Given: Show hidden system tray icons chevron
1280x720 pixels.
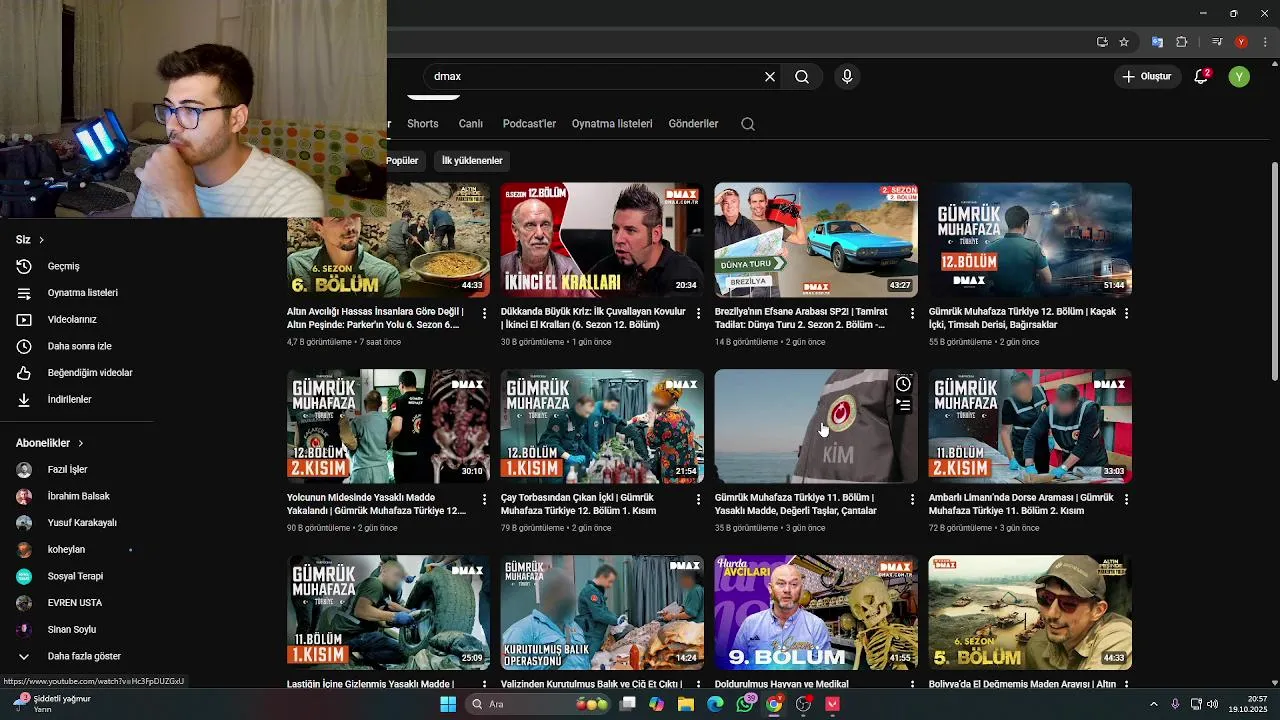Looking at the screenshot, I should pos(1153,704).
